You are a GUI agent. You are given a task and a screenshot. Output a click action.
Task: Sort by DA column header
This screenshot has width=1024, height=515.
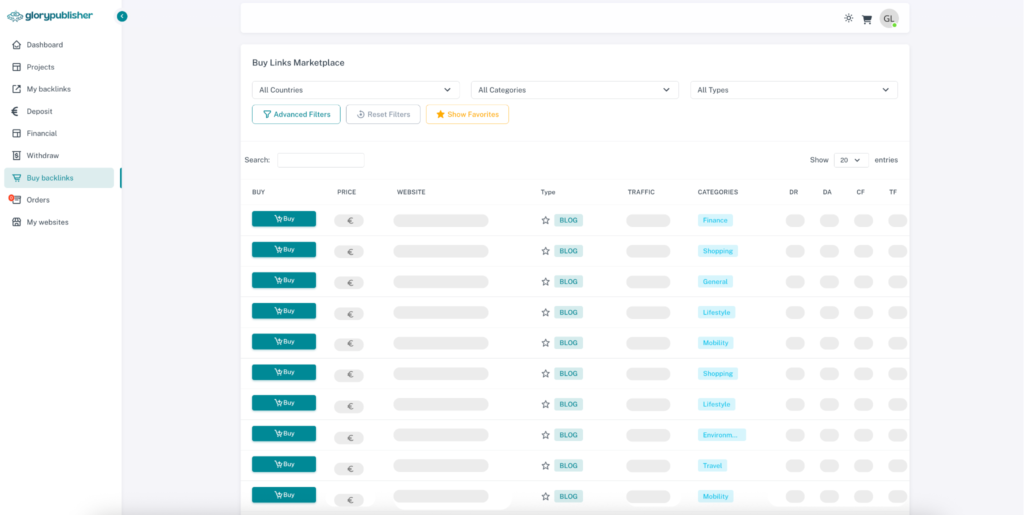[x=827, y=192]
